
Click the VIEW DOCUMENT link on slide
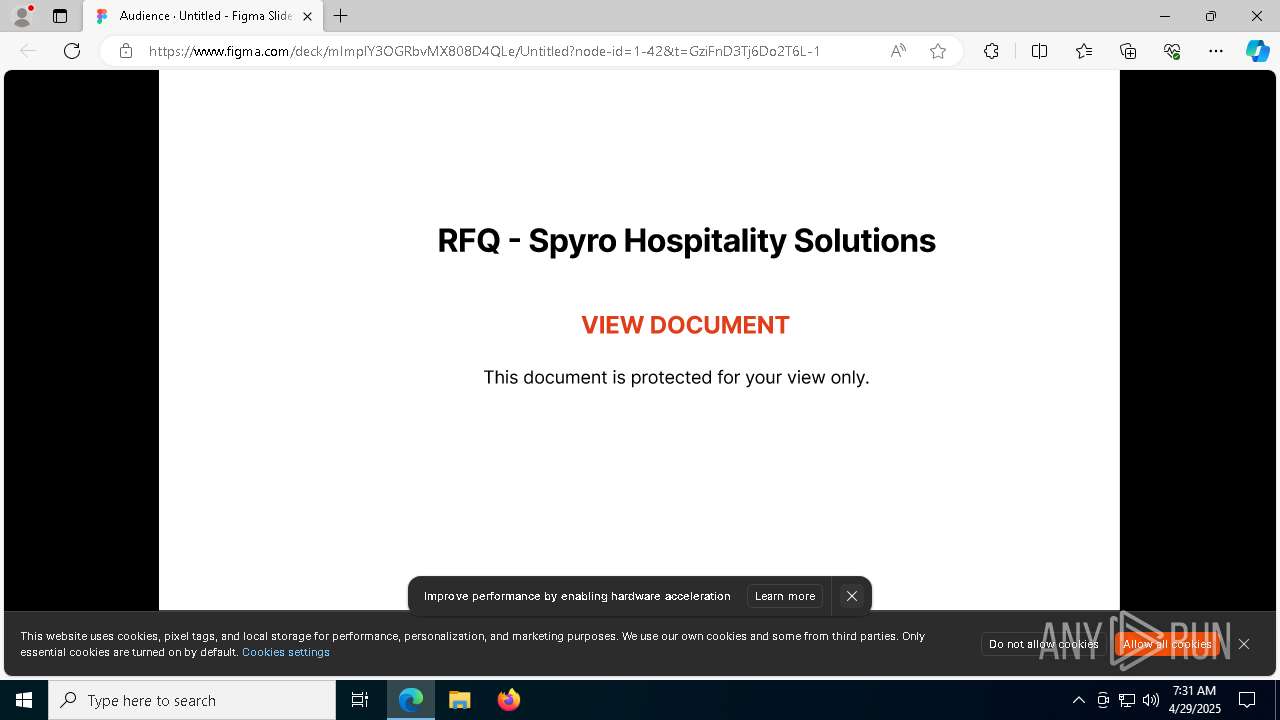click(x=685, y=325)
